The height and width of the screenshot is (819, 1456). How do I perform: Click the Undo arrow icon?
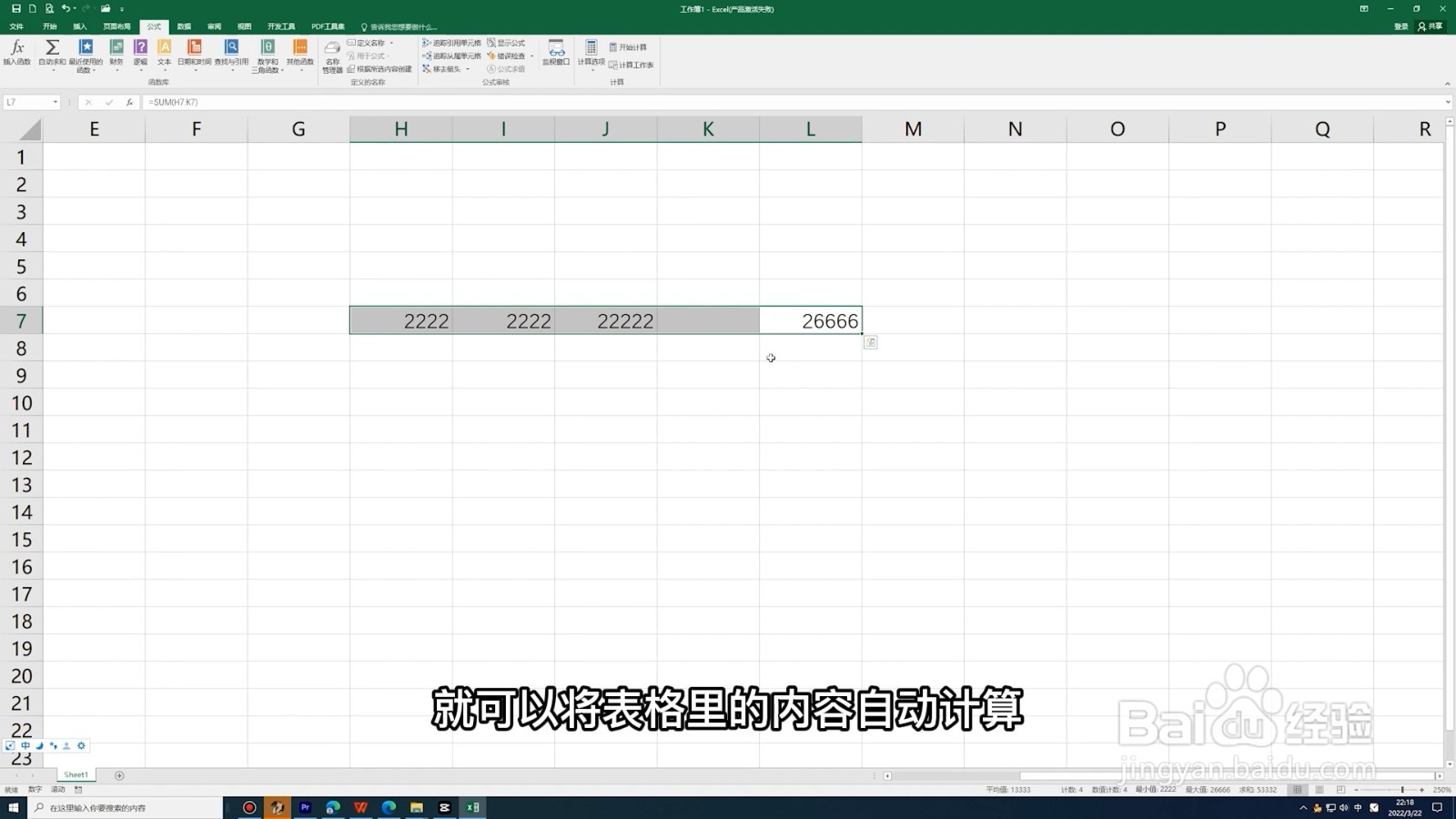coord(66,8)
